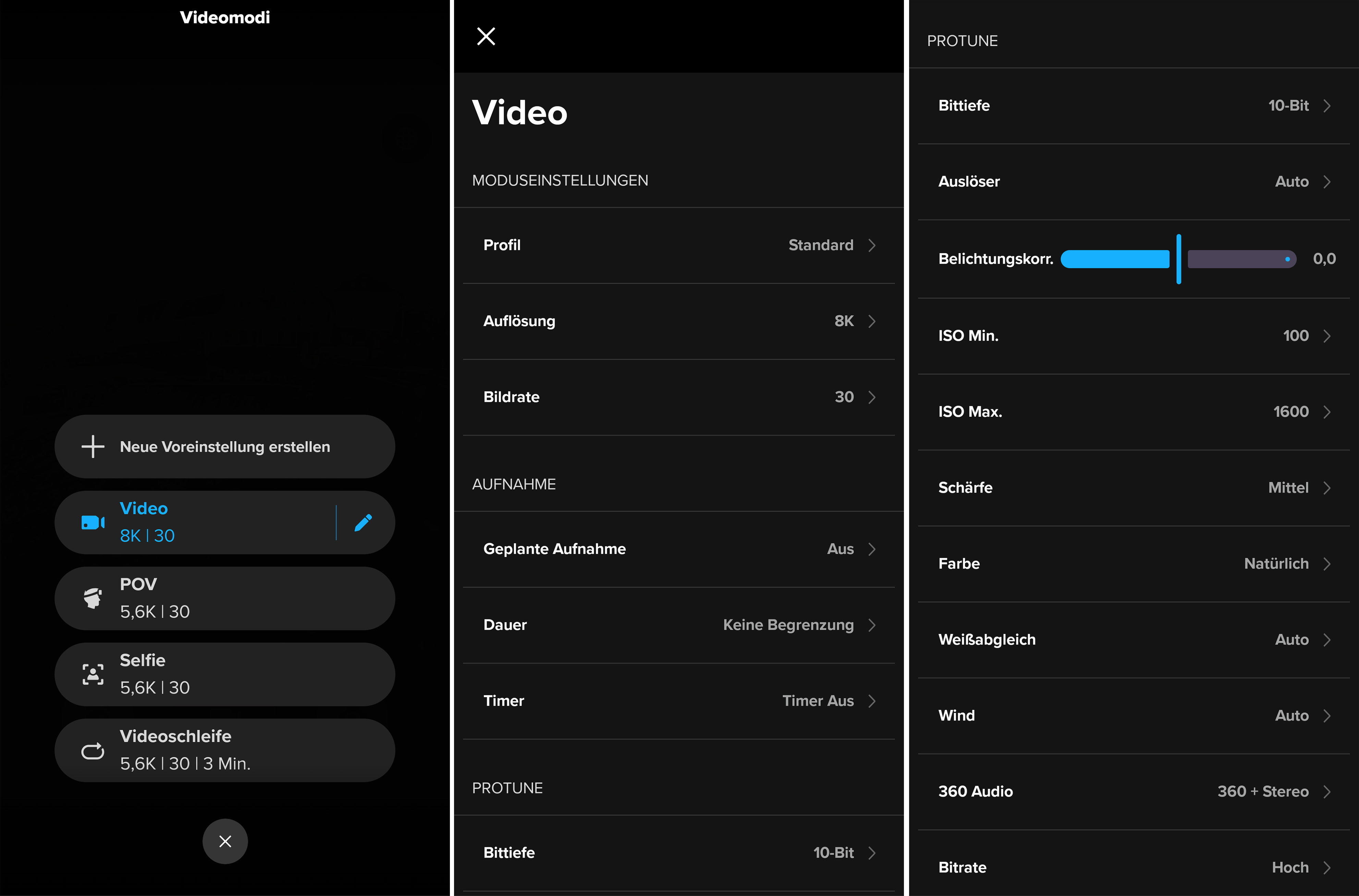This screenshot has height=896, width=1359.
Task: Tap Neue Voreinstellung erstellen
Action: [224, 447]
